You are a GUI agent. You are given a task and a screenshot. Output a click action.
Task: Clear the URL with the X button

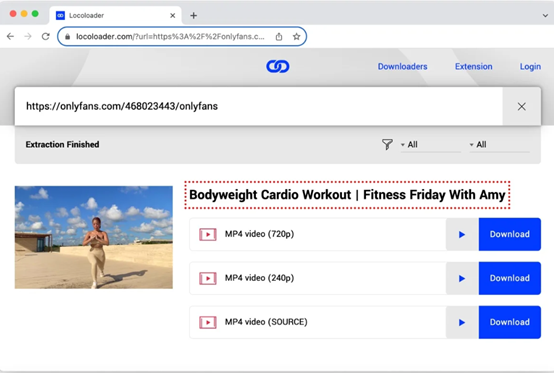point(521,106)
